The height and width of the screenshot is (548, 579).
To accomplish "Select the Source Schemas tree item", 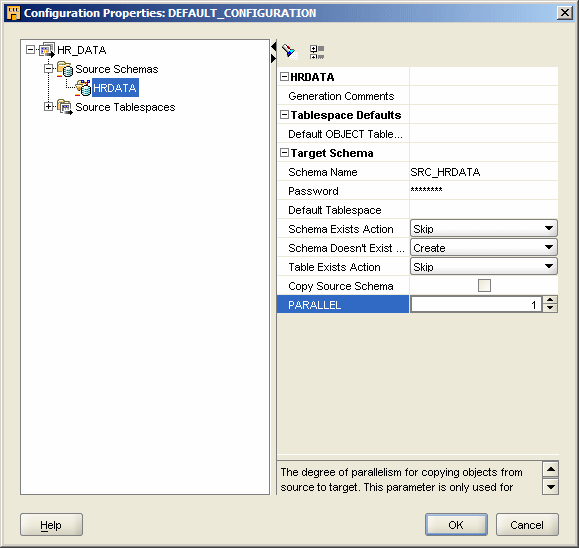I will [117, 69].
